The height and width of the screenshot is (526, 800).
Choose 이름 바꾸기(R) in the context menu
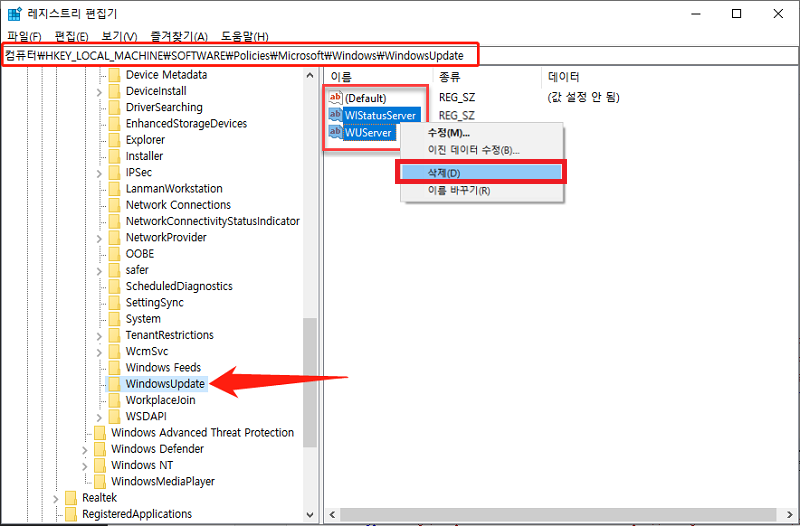(481, 191)
